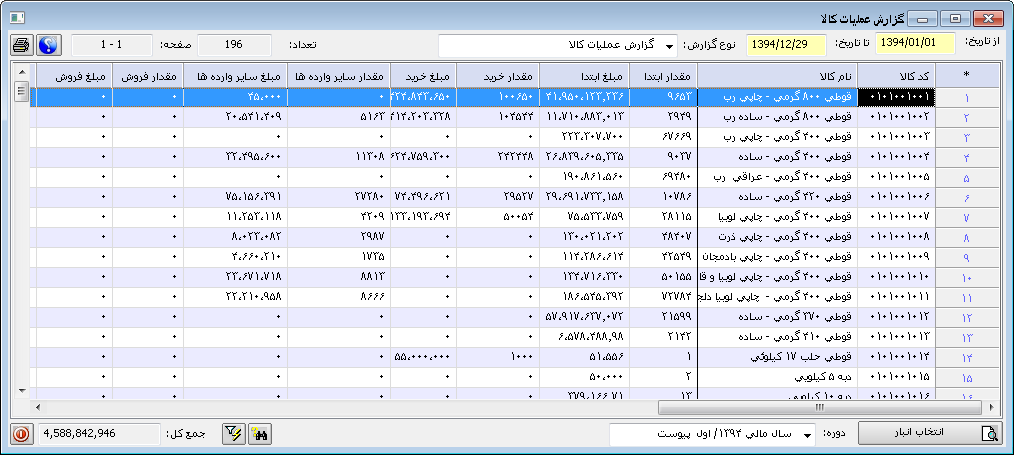Click the binoculars search icon
This screenshot has width=1014, height=455.
[x=260, y=434]
